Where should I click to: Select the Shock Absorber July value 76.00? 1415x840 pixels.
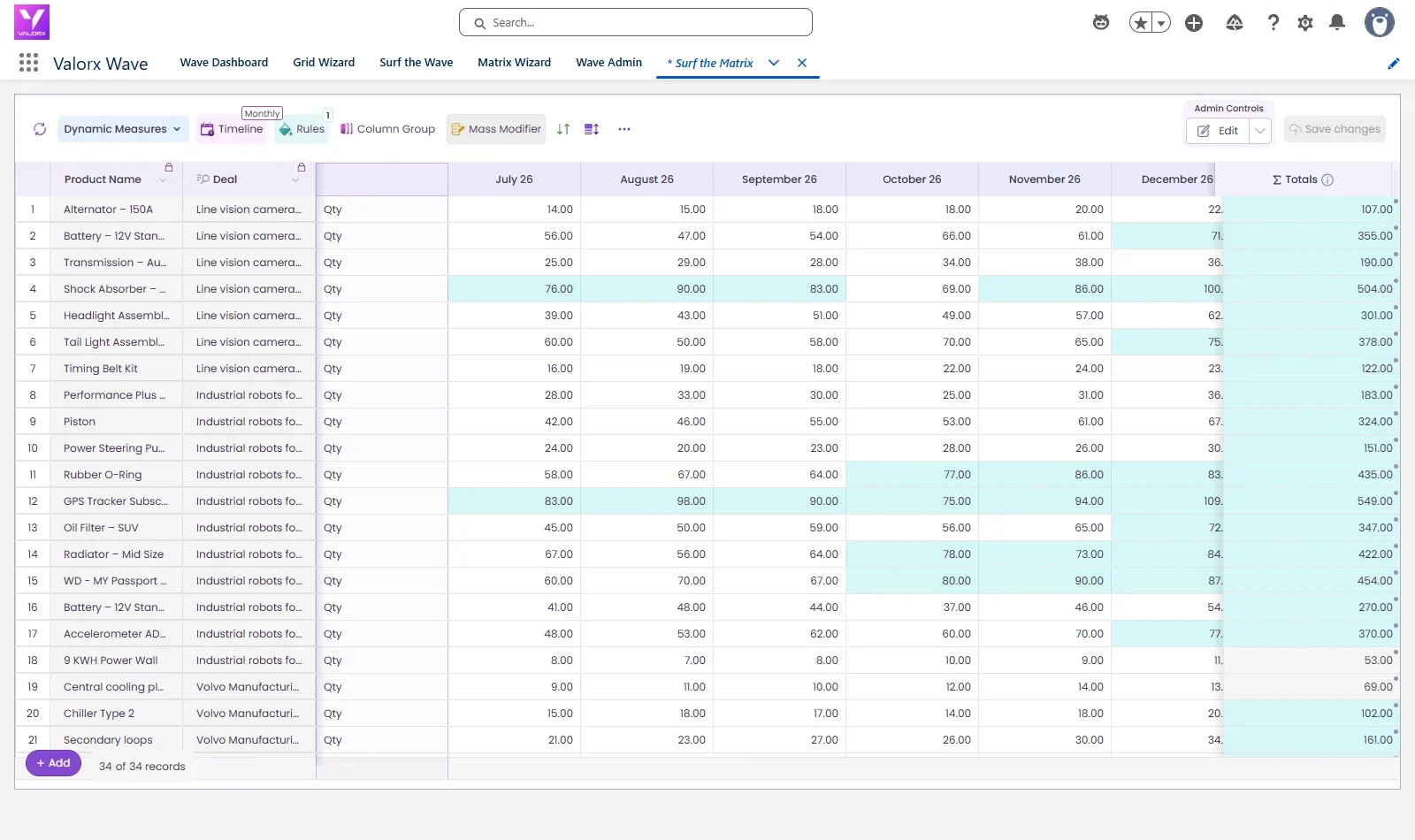tap(514, 289)
